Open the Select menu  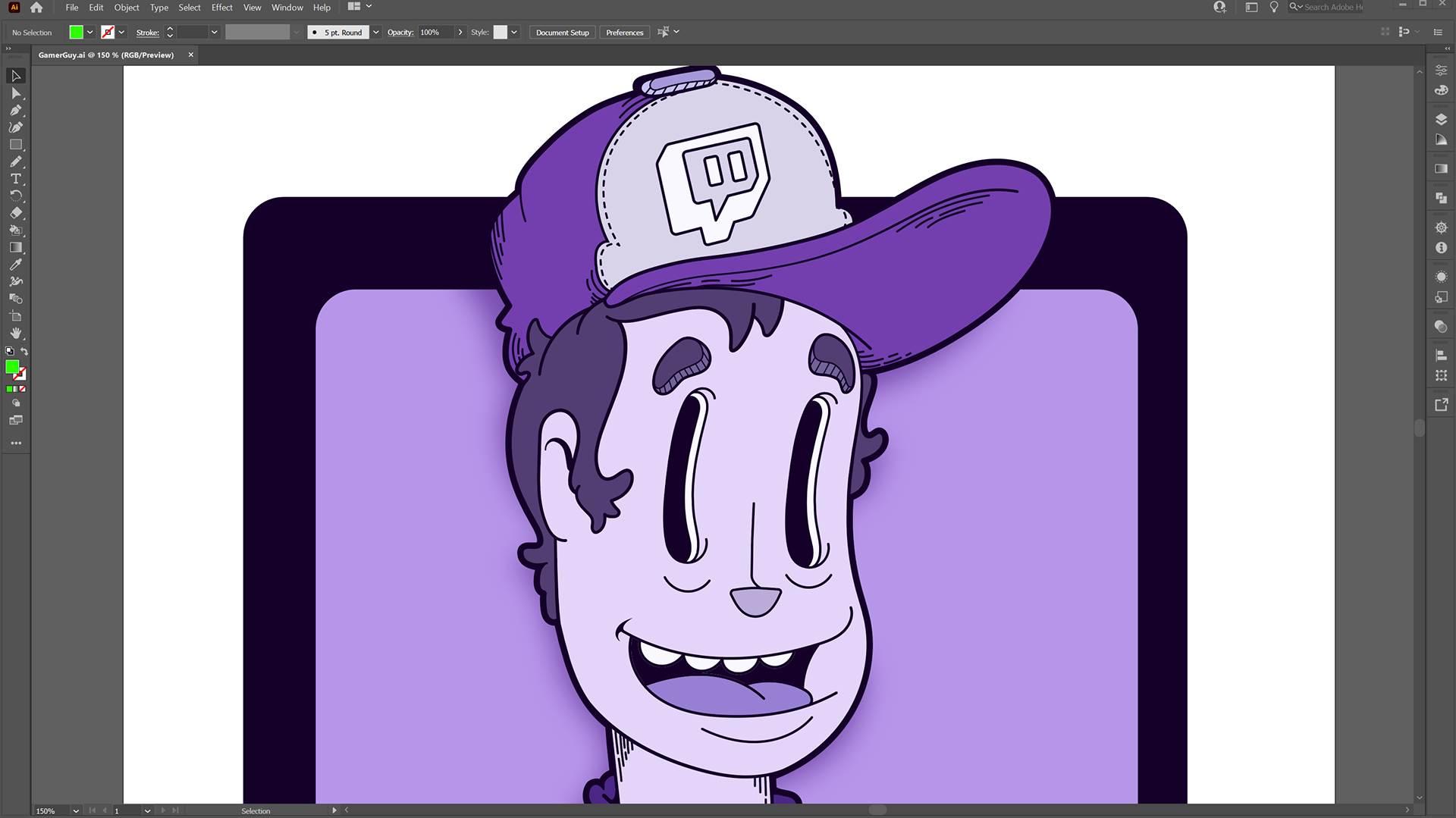pyautogui.click(x=190, y=8)
